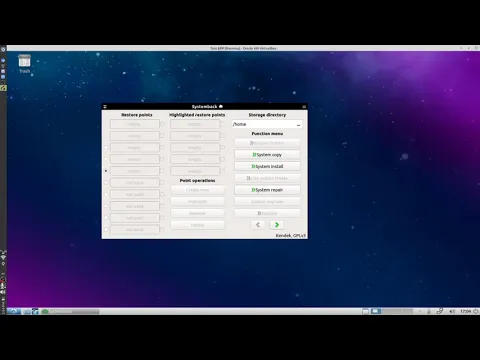Image resolution: width=480 pixels, height=360 pixels.
Task: Click the Systemback entry in the taskbar
Action: pos(70,311)
